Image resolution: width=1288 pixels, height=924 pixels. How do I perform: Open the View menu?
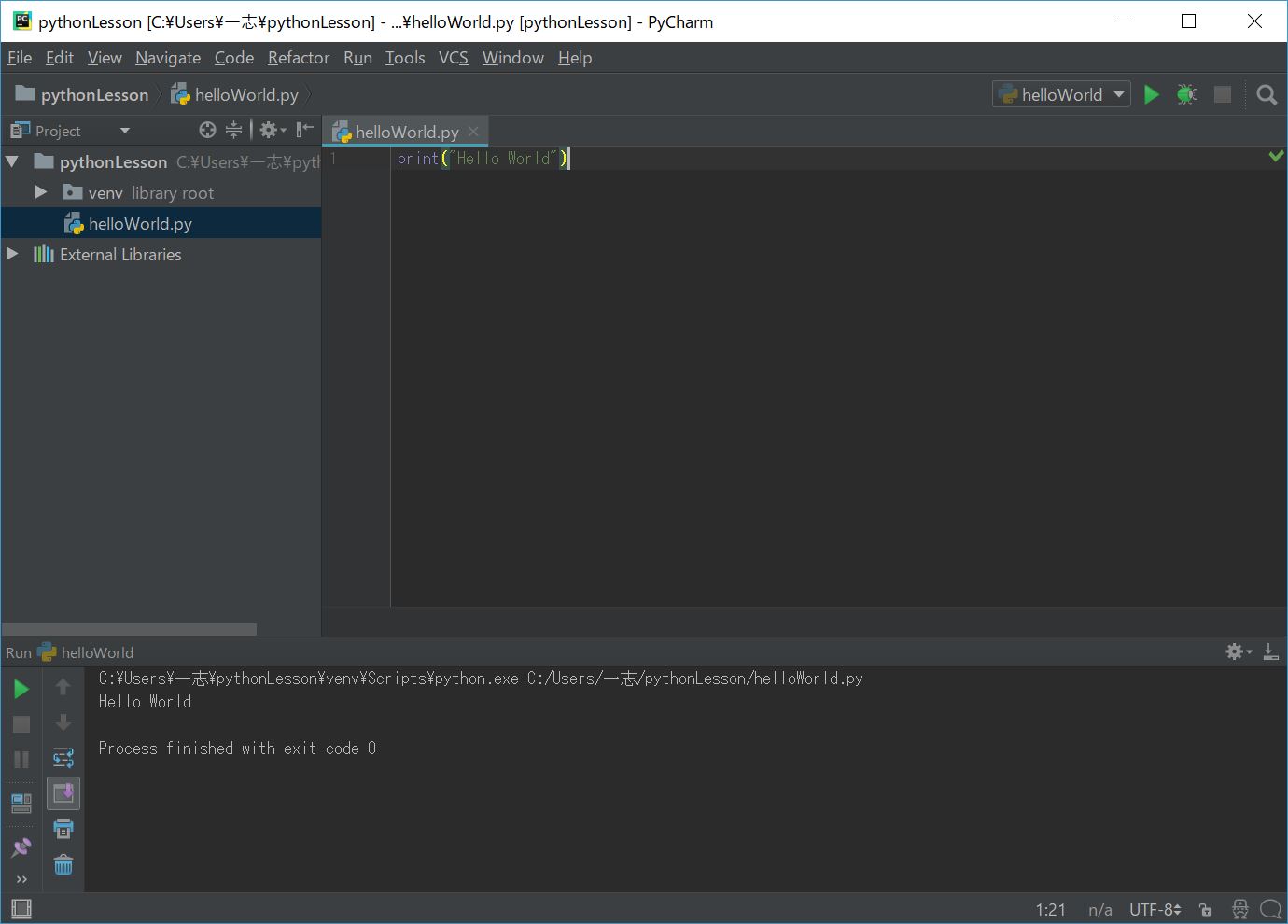point(105,58)
